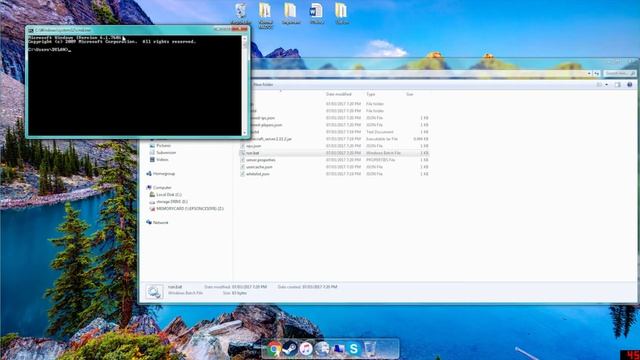The width and height of the screenshot is (640, 360).
Task: Click inside the Command Prompt window
Action: click(135, 86)
